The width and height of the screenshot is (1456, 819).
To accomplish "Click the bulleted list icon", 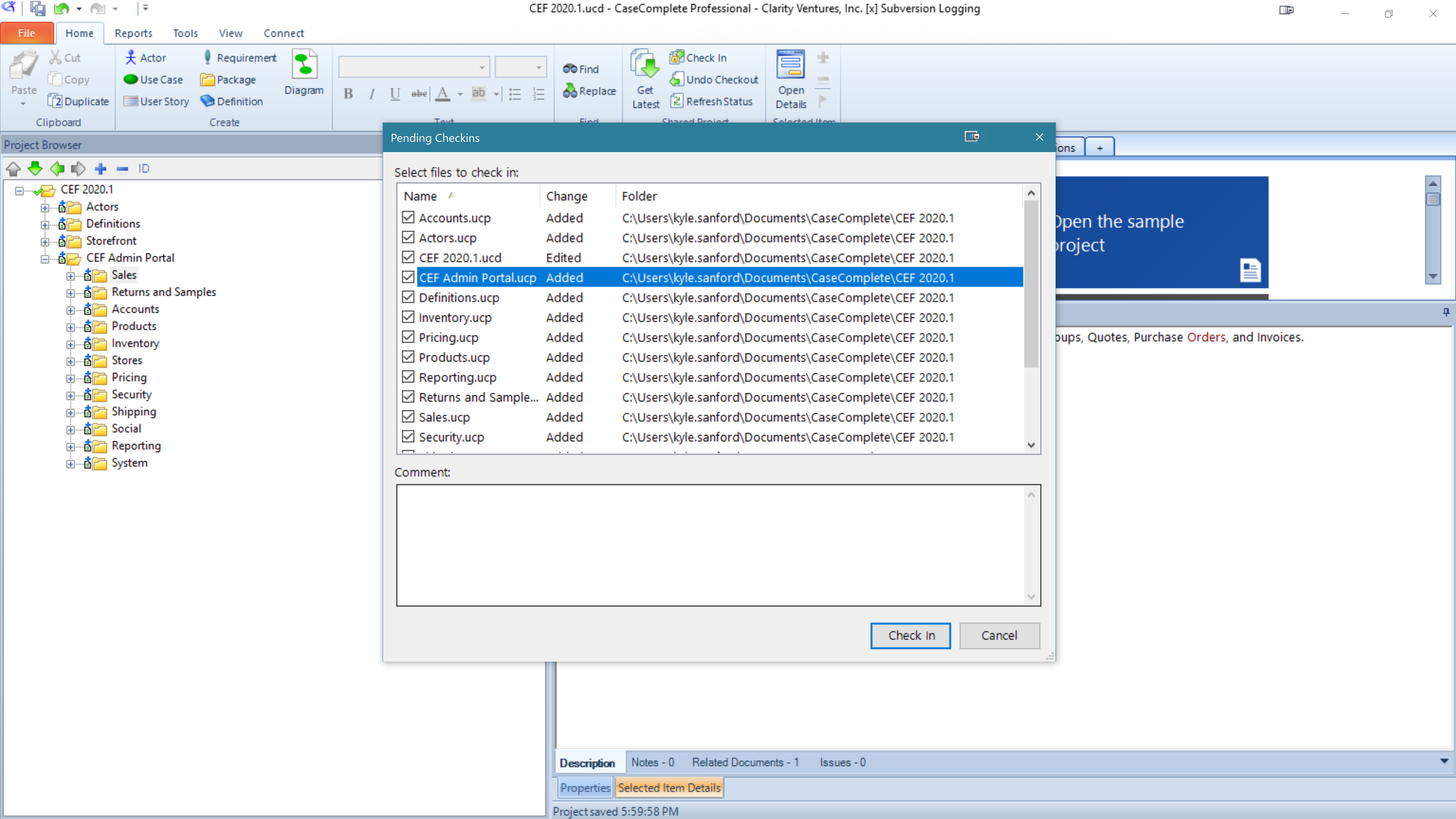I will click(x=515, y=94).
